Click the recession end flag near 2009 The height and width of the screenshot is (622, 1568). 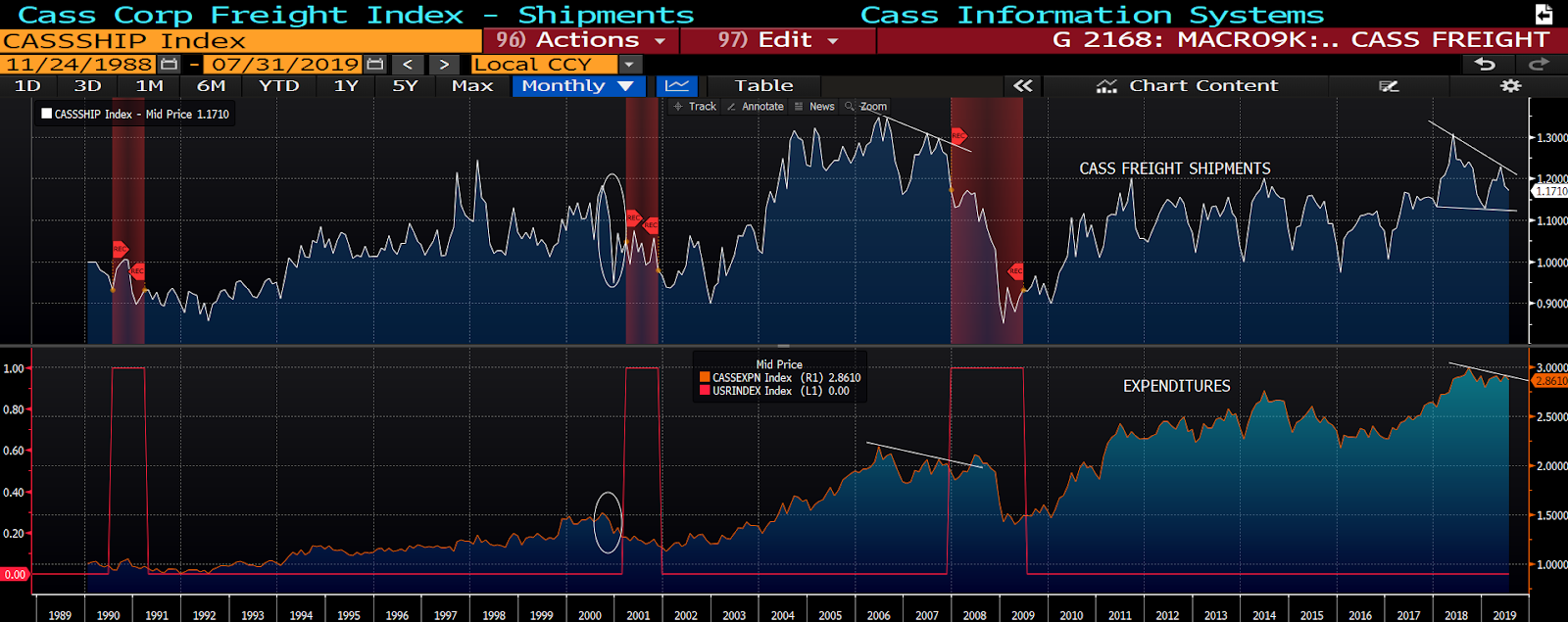(1016, 271)
